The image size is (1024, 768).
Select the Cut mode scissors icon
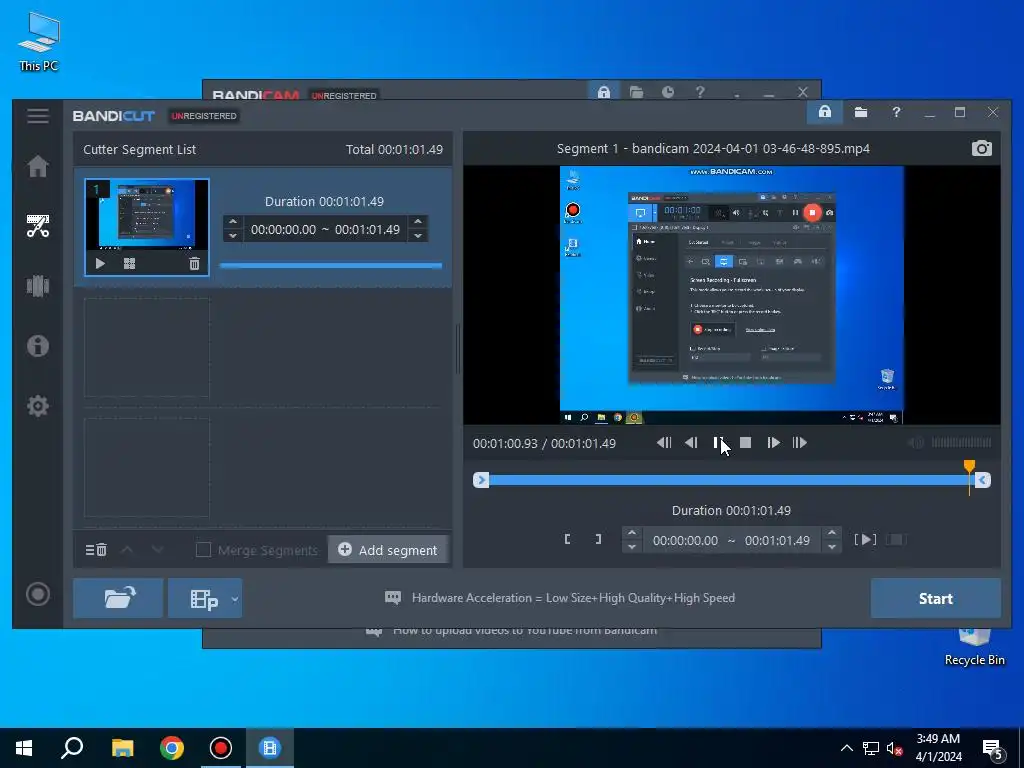[x=38, y=226]
